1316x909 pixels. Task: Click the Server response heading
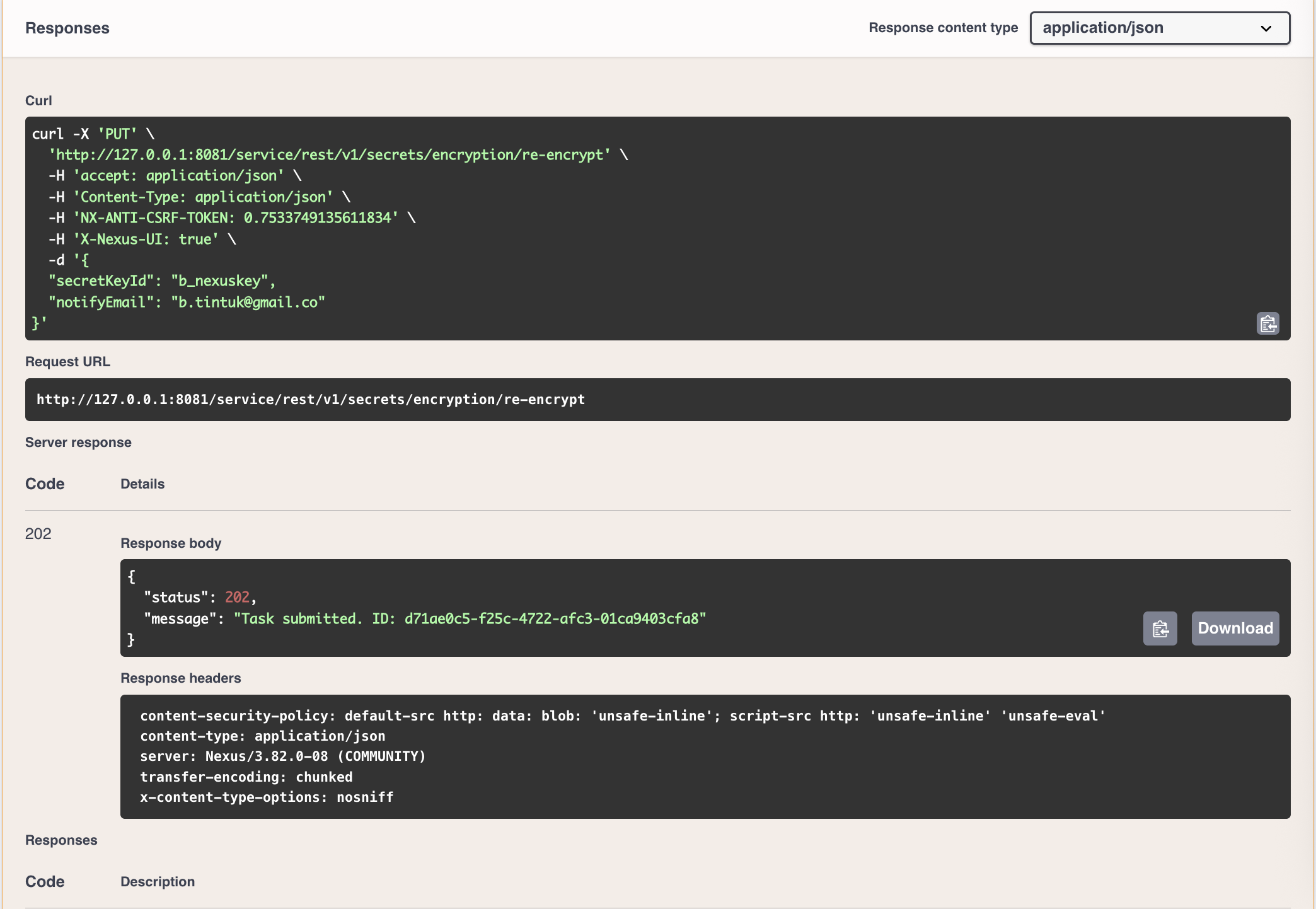coord(78,443)
